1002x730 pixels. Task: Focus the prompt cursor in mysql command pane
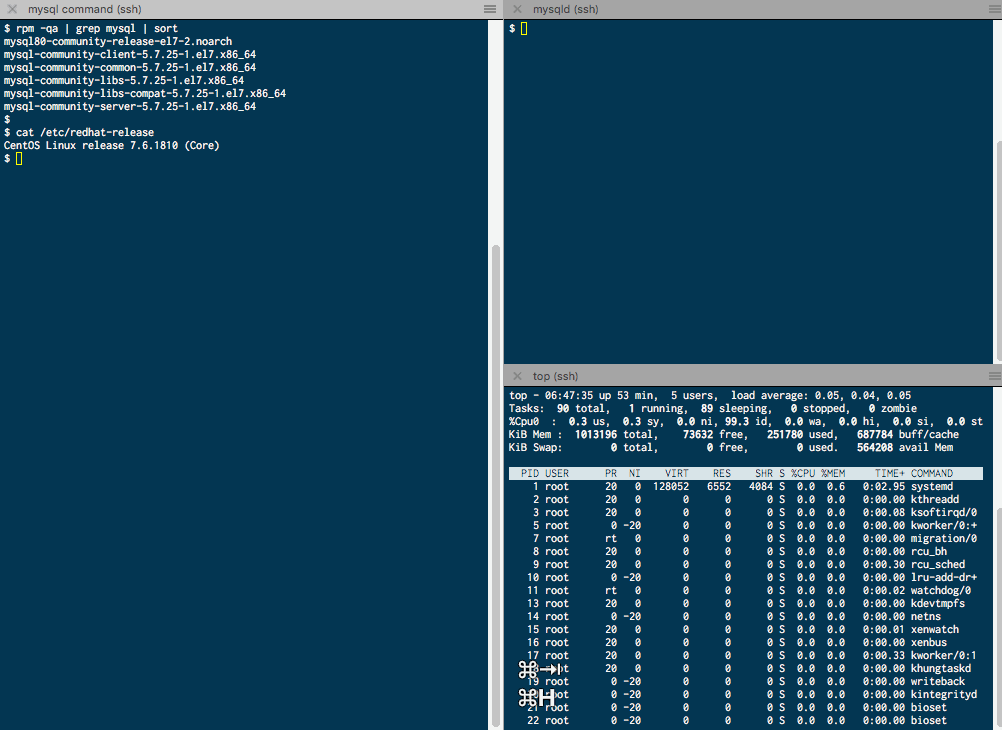click(x=19, y=159)
